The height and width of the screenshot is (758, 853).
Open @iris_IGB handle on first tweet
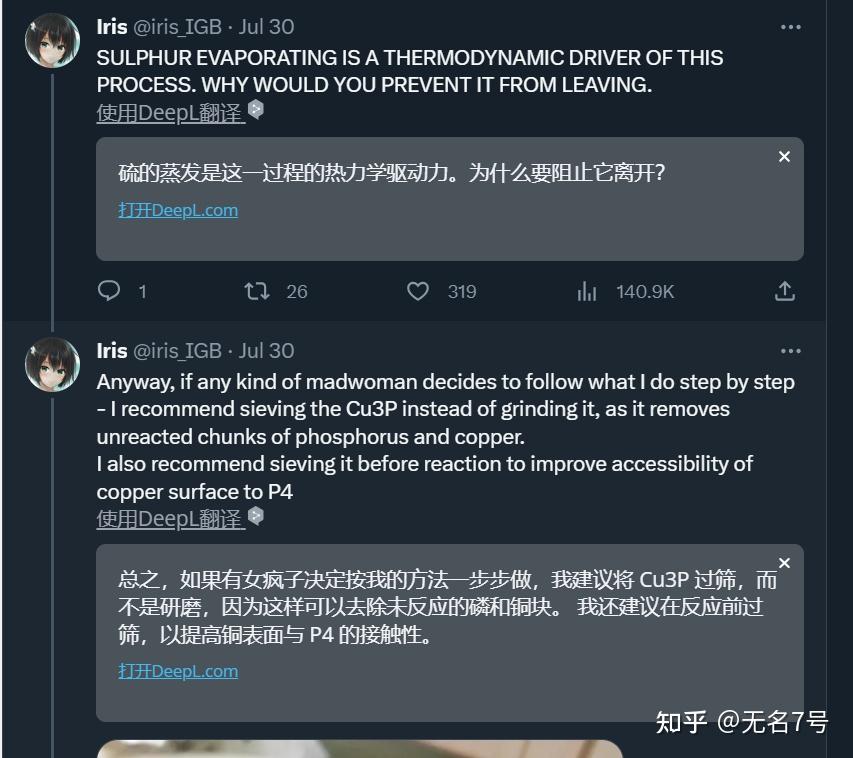click(177, 27)
